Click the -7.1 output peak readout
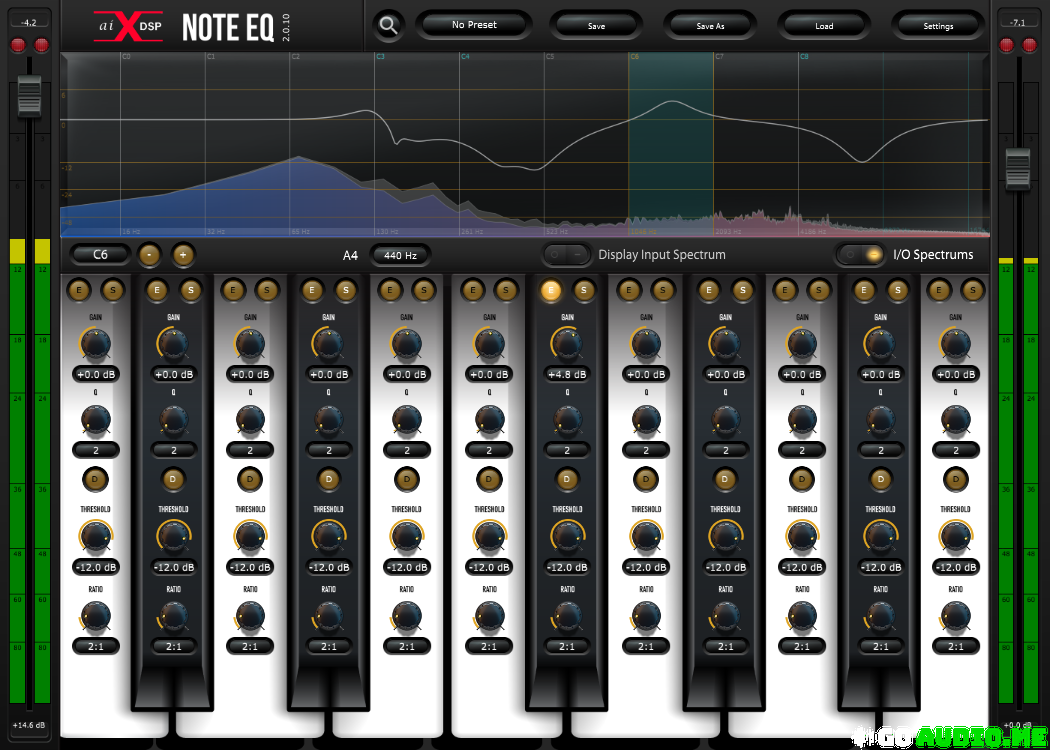 1018,22
